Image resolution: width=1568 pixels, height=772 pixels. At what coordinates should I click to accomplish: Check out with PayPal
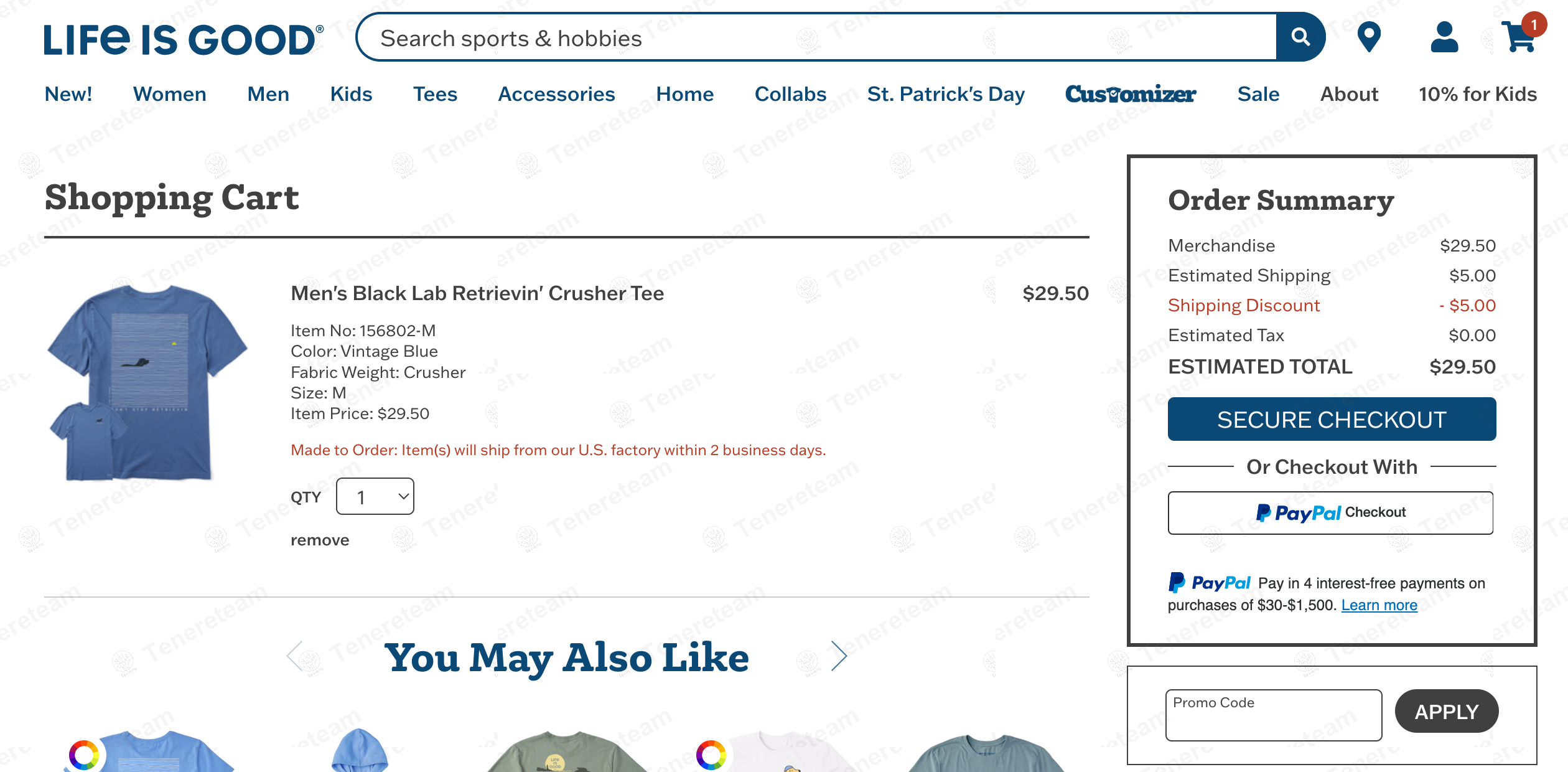pyautogui.click(x=1330, y=513)
